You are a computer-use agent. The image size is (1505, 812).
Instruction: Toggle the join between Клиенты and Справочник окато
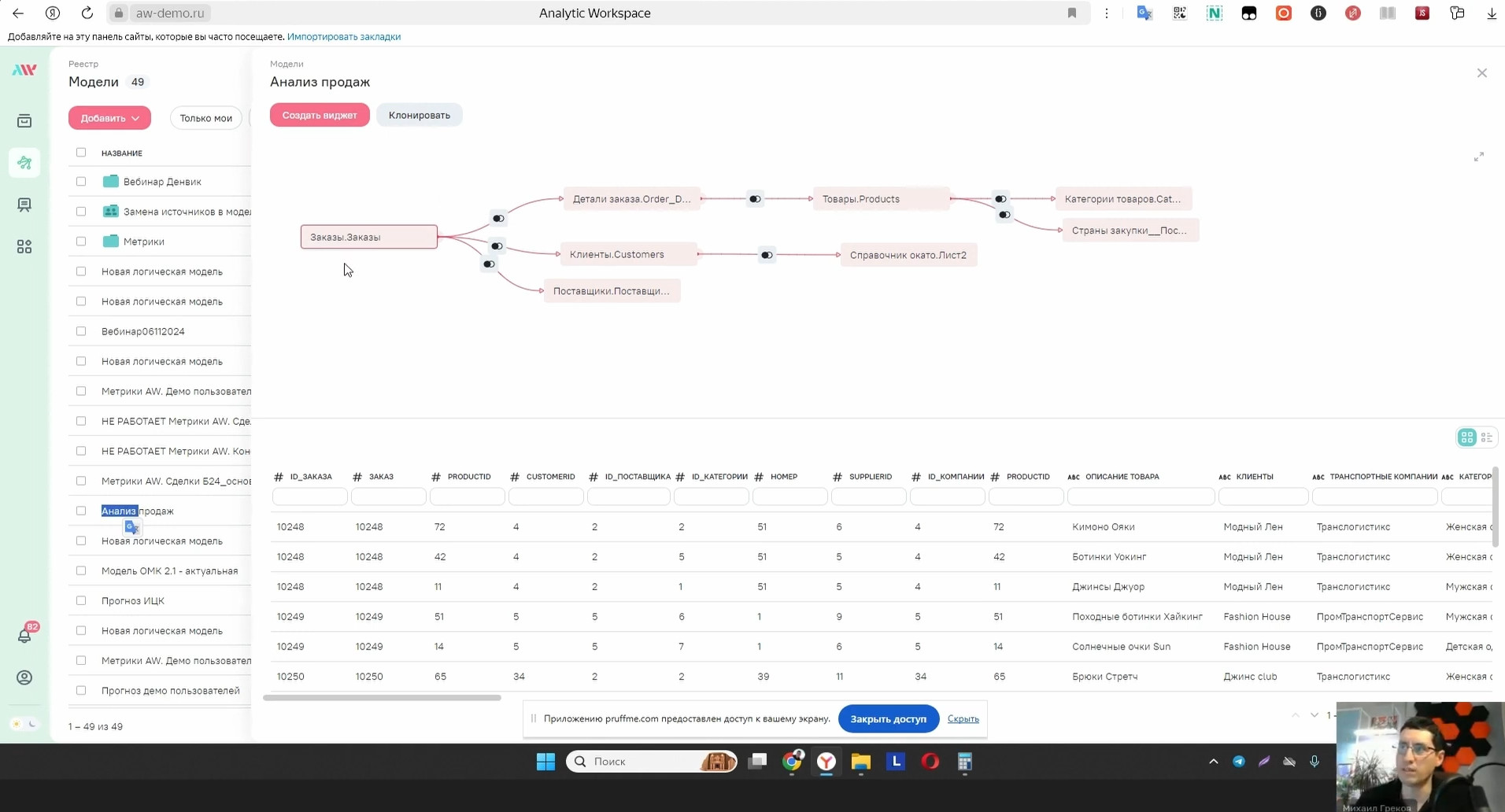[x=767, y=255]
